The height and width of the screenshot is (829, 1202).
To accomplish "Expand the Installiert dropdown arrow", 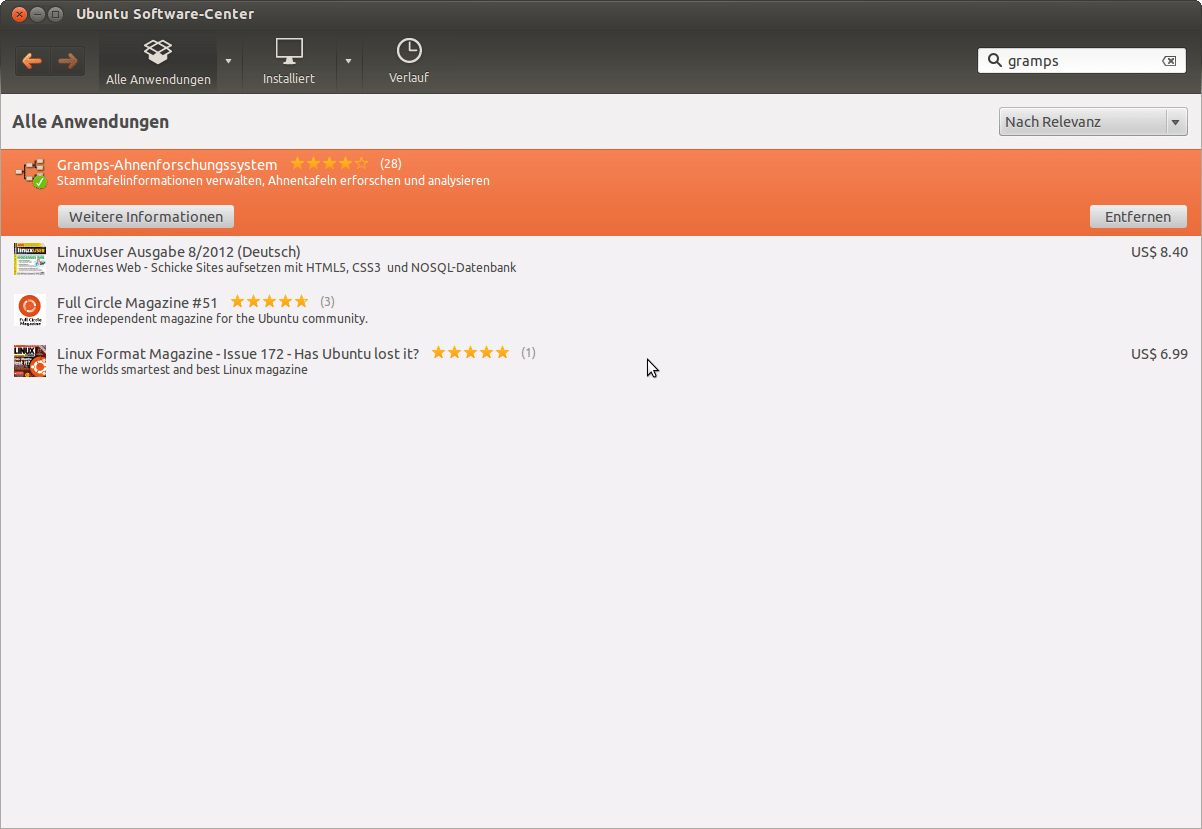I will tap(348, 61).
